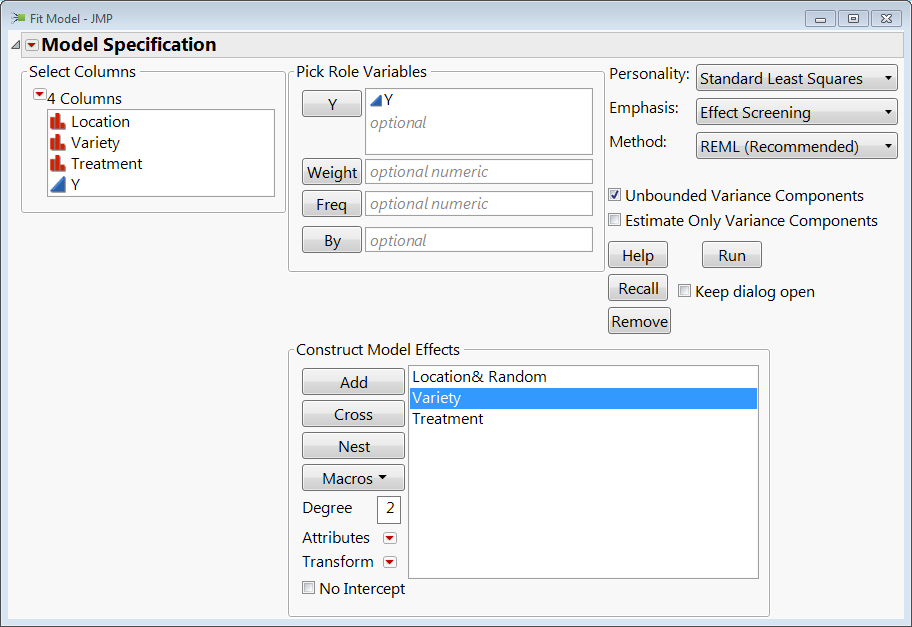The height and width of the screenshot is (627, 912).
Task: Tick the No Intercept checkbox
Action: pyautogui.click(x=309, y=588)
